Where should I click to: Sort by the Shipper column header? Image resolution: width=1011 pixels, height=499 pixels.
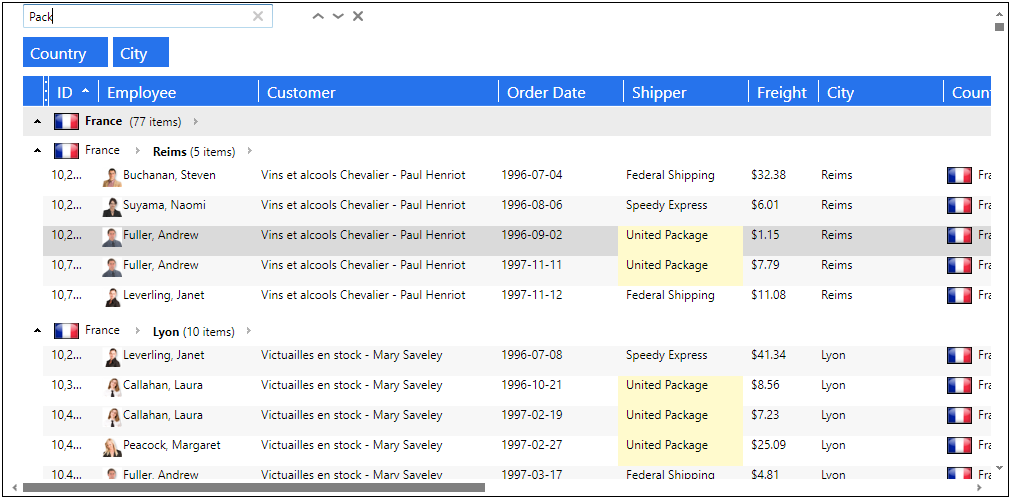point(659,92)
